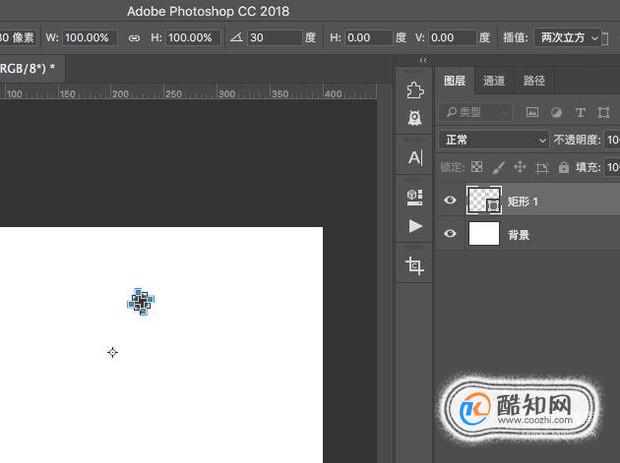Image resolution: width=620 pixels, height=463 pixels.
Task: Lock artboard nesting crop-like icon
Action: coord(542,168)
